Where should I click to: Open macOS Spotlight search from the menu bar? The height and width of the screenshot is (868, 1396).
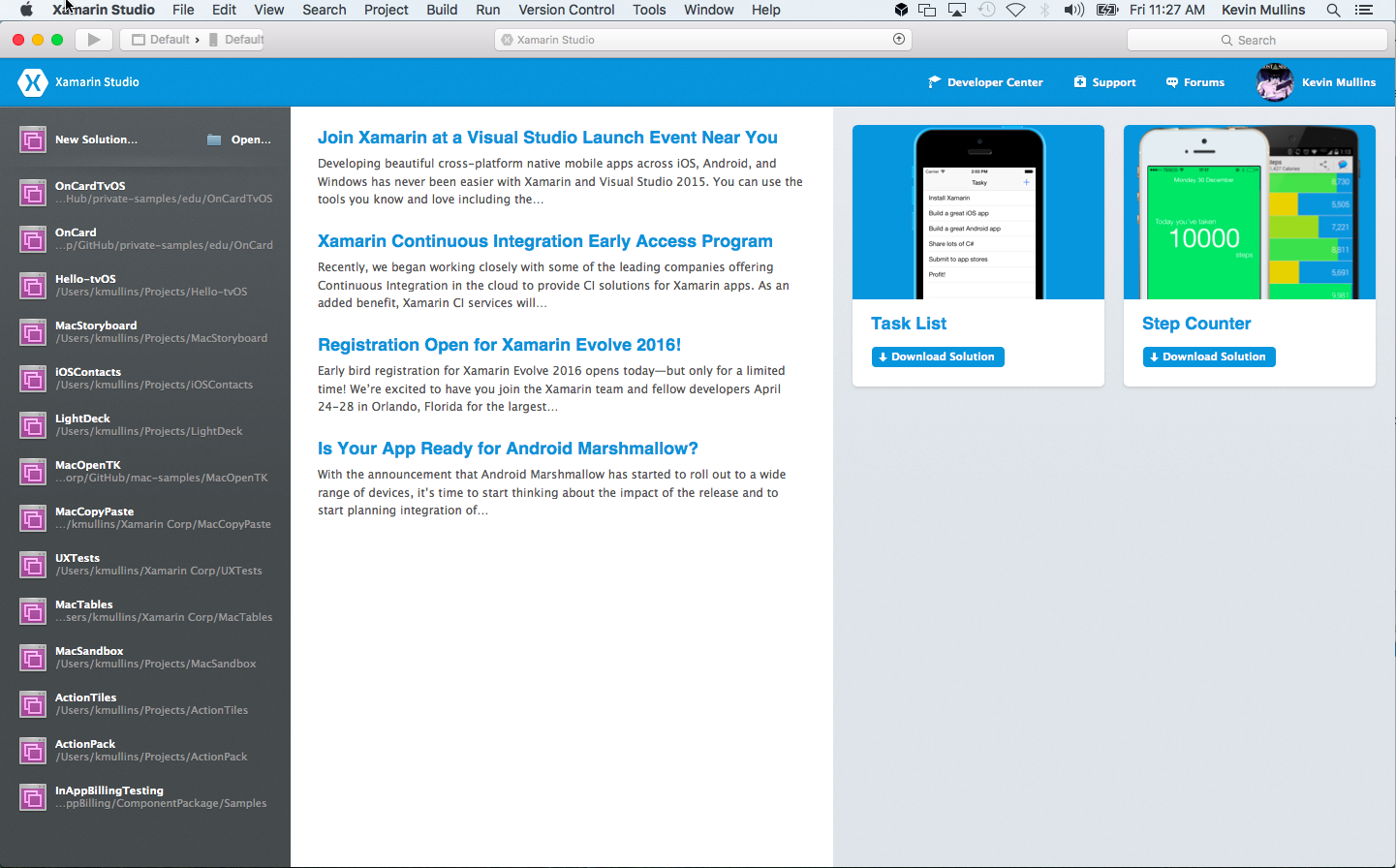tap(1333, 10)
